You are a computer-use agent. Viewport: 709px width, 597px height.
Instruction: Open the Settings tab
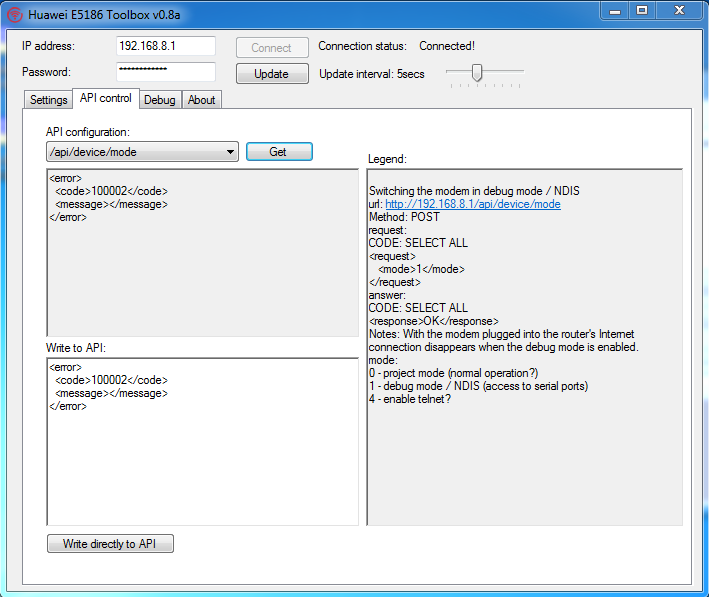(48, 100)
